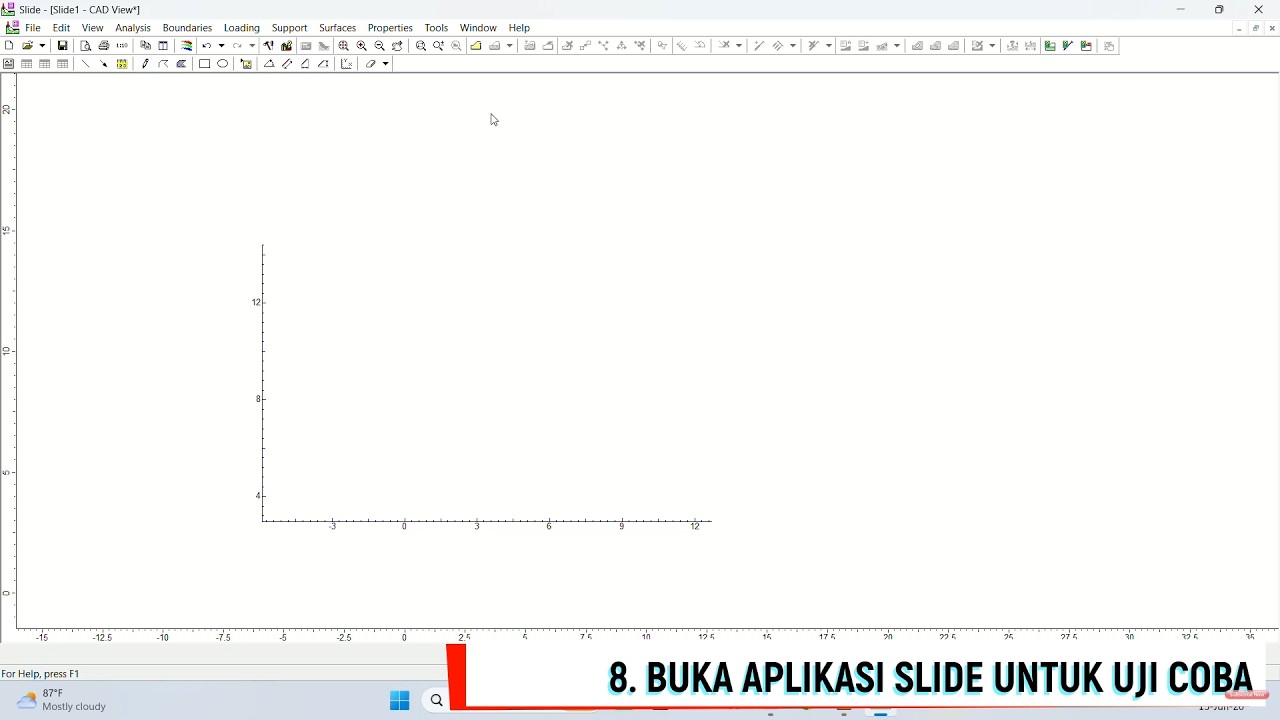Click the Print icon
1280x720 pixels.
click(104, 46)
